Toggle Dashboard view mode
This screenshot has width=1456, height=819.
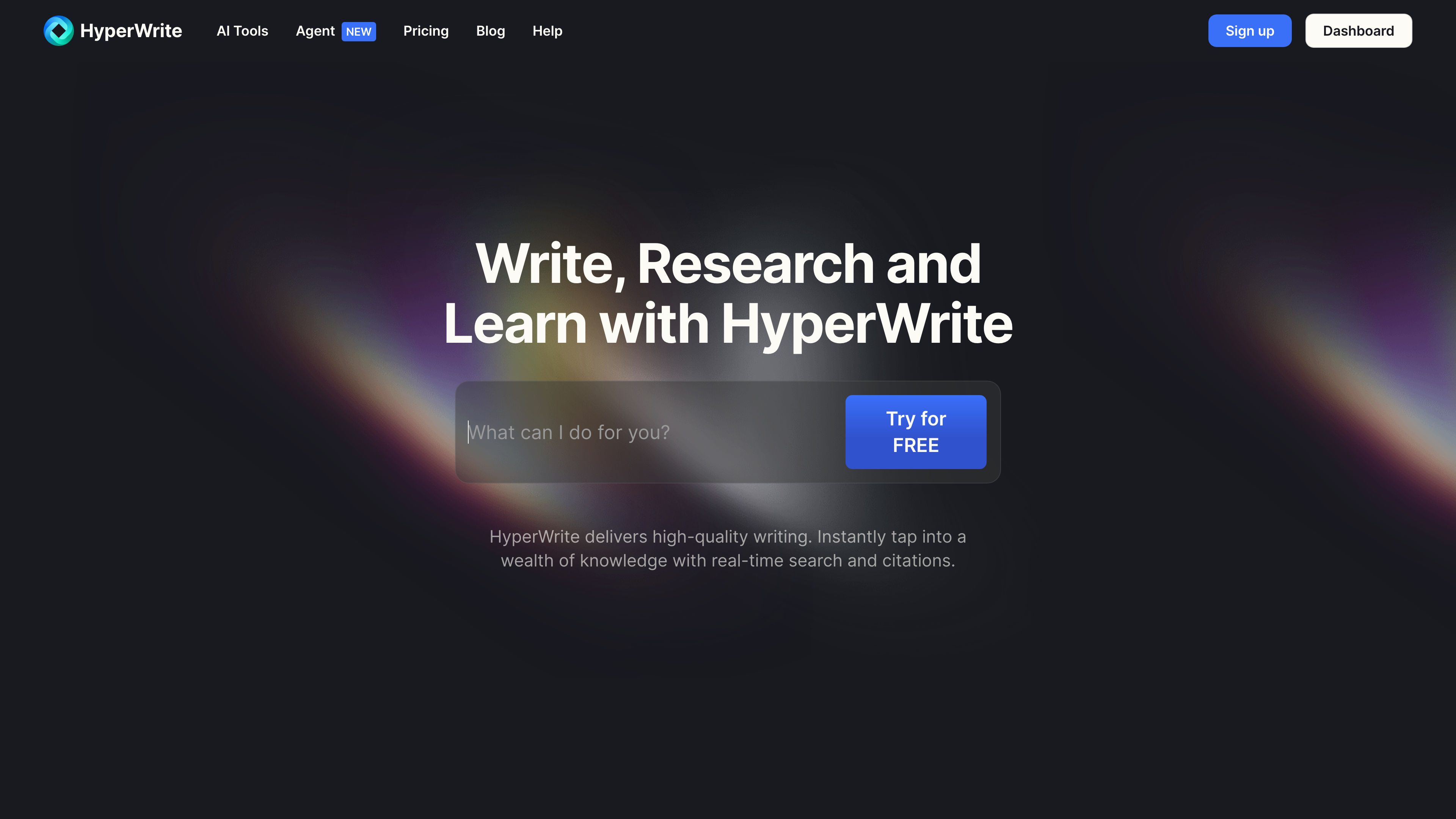[1358, 30]
